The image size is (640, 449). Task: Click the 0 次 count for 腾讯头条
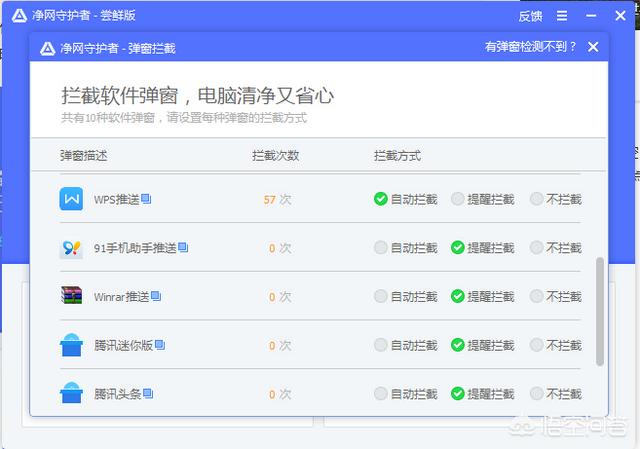point(280,394)
